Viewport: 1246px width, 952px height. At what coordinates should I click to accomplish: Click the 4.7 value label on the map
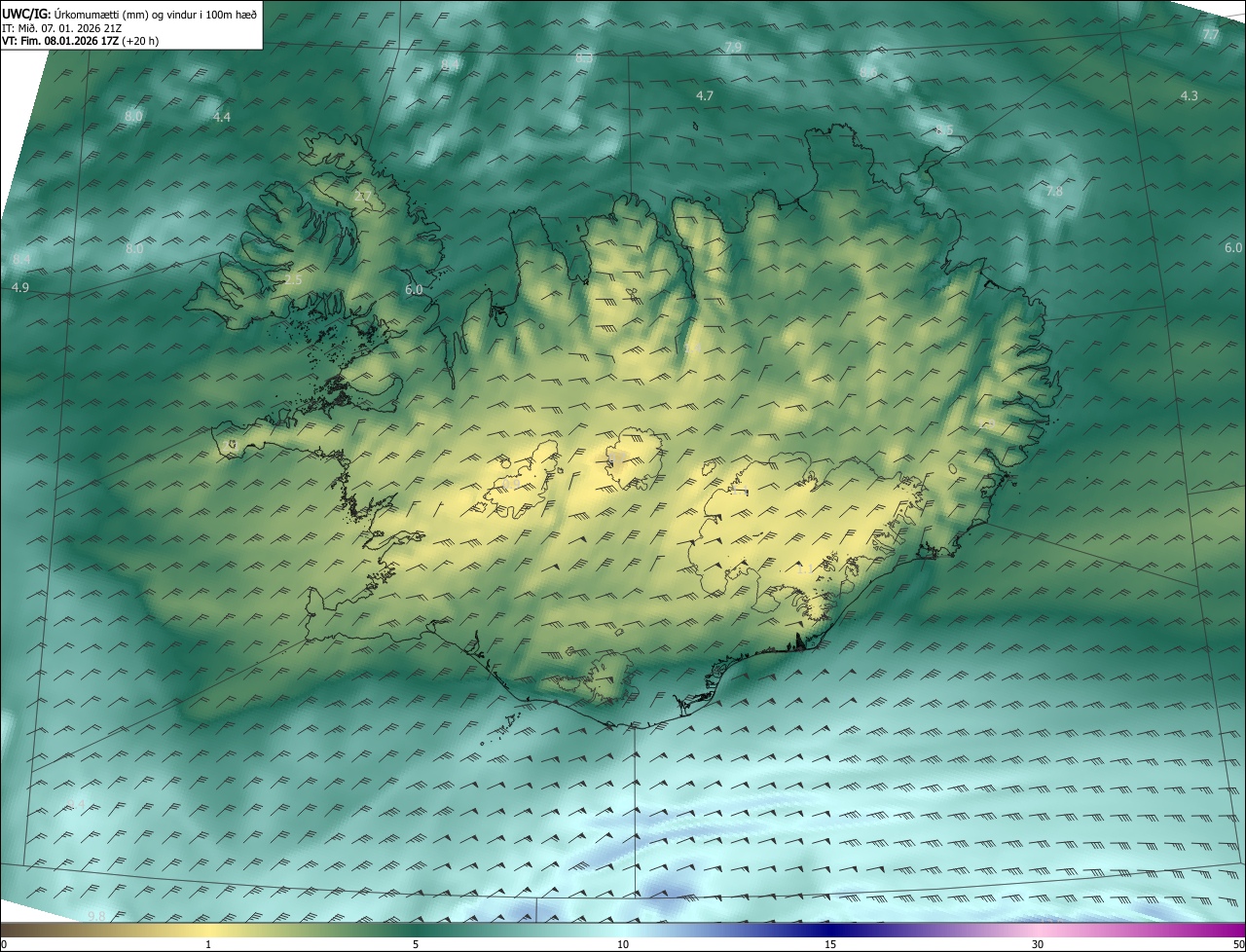705,95
